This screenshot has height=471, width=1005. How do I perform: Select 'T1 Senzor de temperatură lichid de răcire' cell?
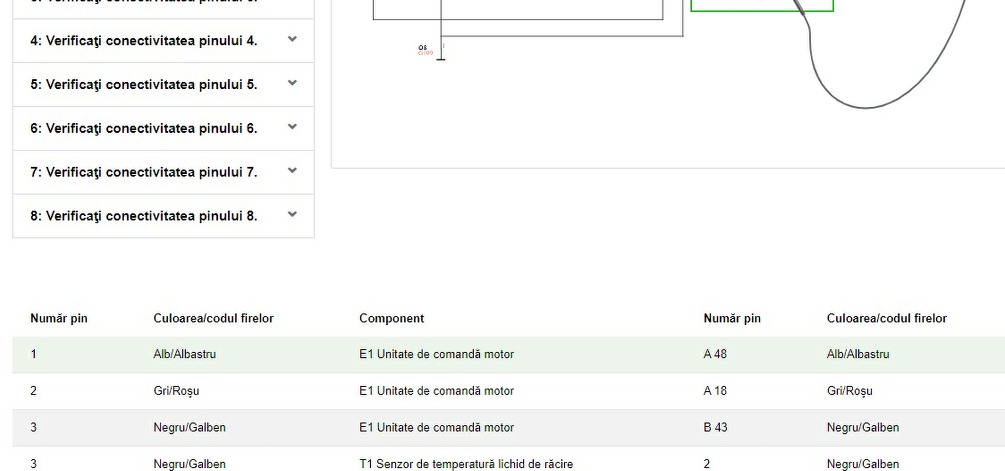pos(466,463)
